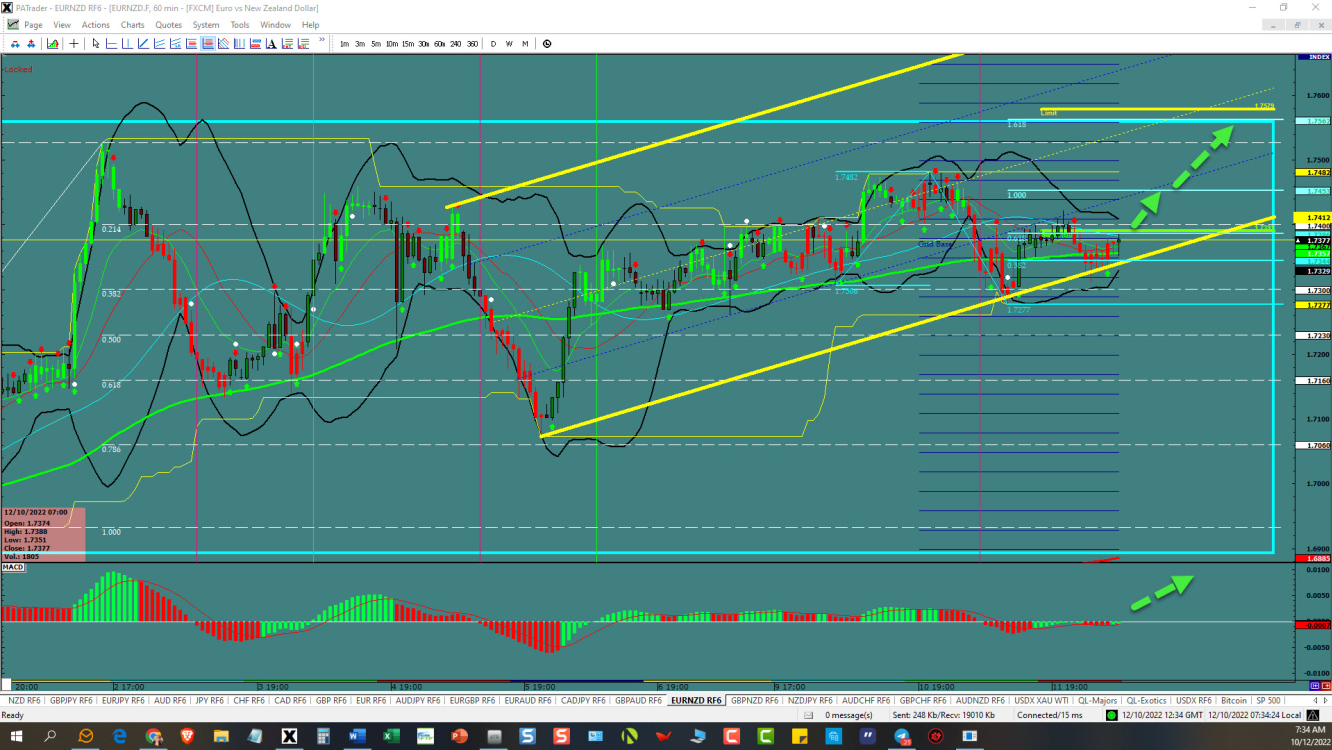Switch chart to 240 minute timeframe
Image resolution: width=1332 pixels, height=750 pixels.
coord(456,44)
